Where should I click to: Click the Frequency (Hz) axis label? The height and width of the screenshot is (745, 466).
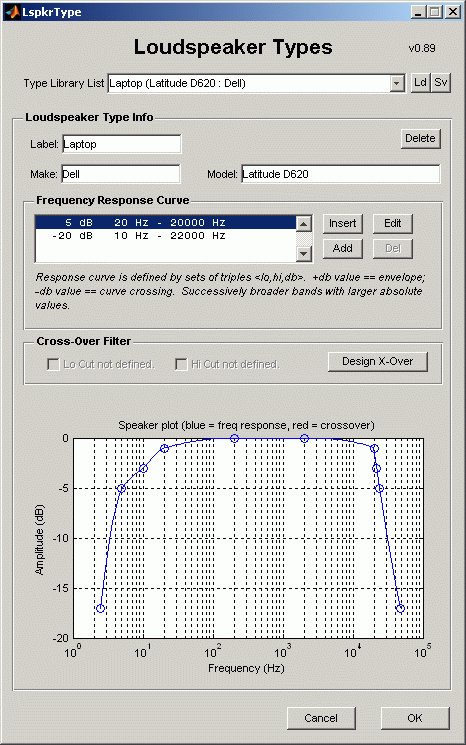click(x=246, y=668)
